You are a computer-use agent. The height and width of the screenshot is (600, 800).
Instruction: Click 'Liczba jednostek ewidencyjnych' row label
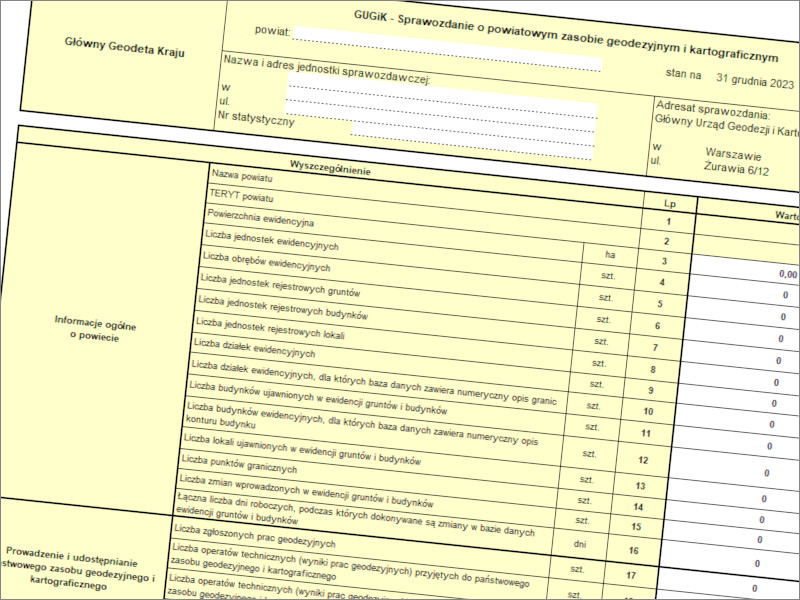point(271,240)
